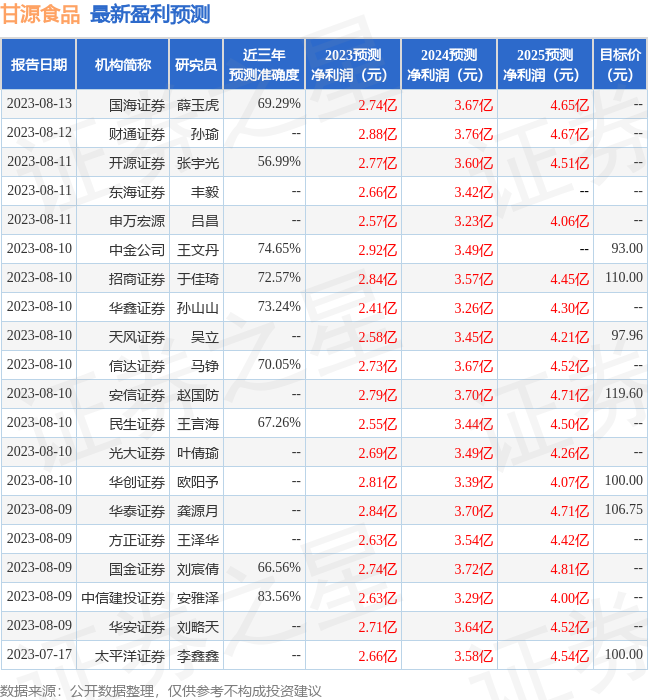Click researcher name 王文丹
648x700 pixels.
[x=198, y=250]
